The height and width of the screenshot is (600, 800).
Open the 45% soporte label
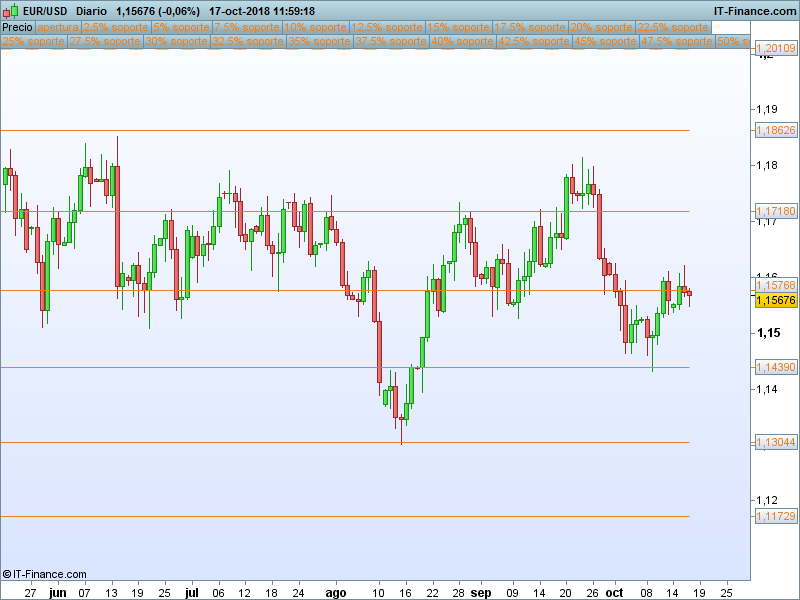coord(605,41)
